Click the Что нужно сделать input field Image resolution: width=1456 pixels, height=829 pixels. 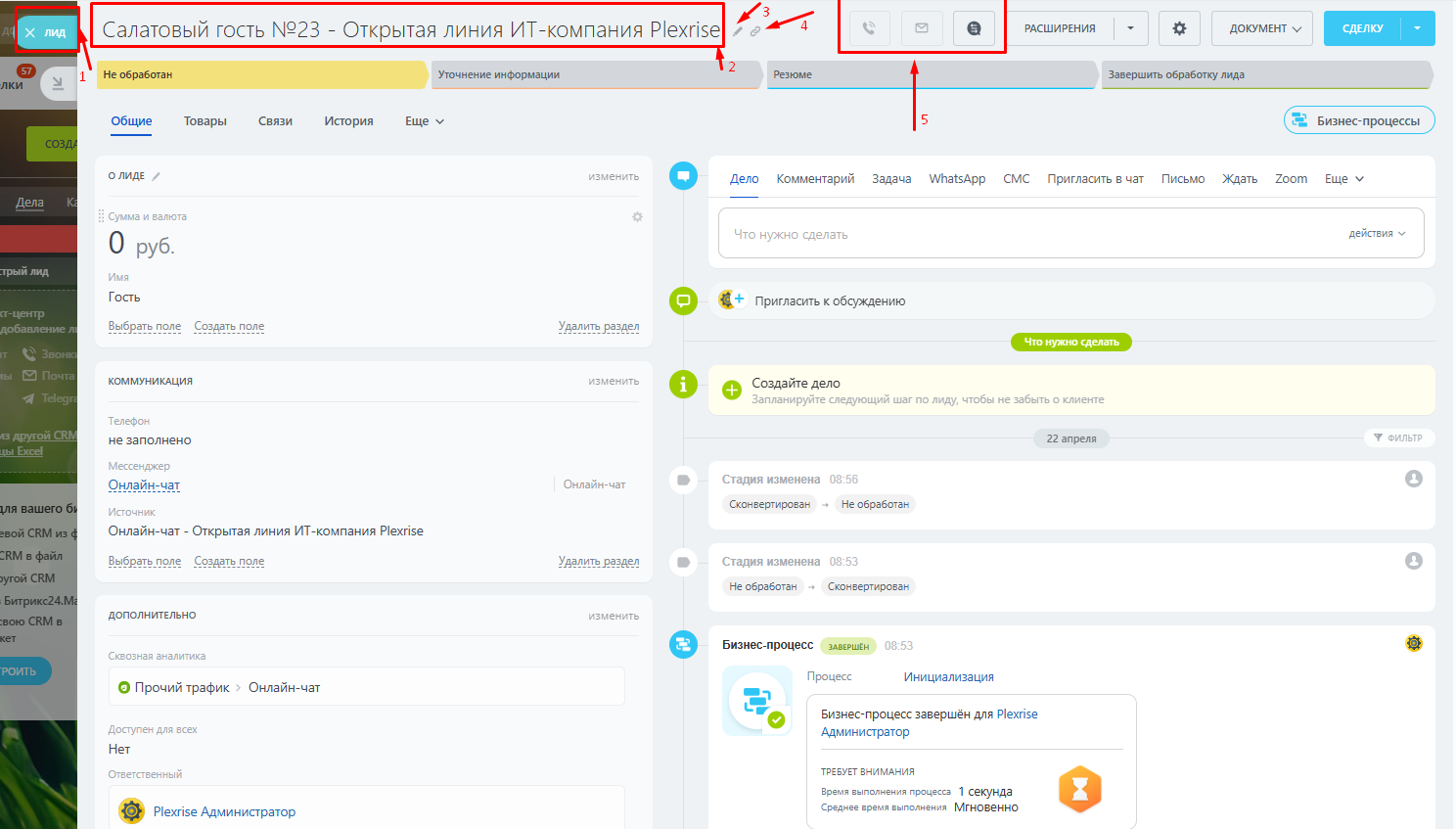(x=1027, y=234)
